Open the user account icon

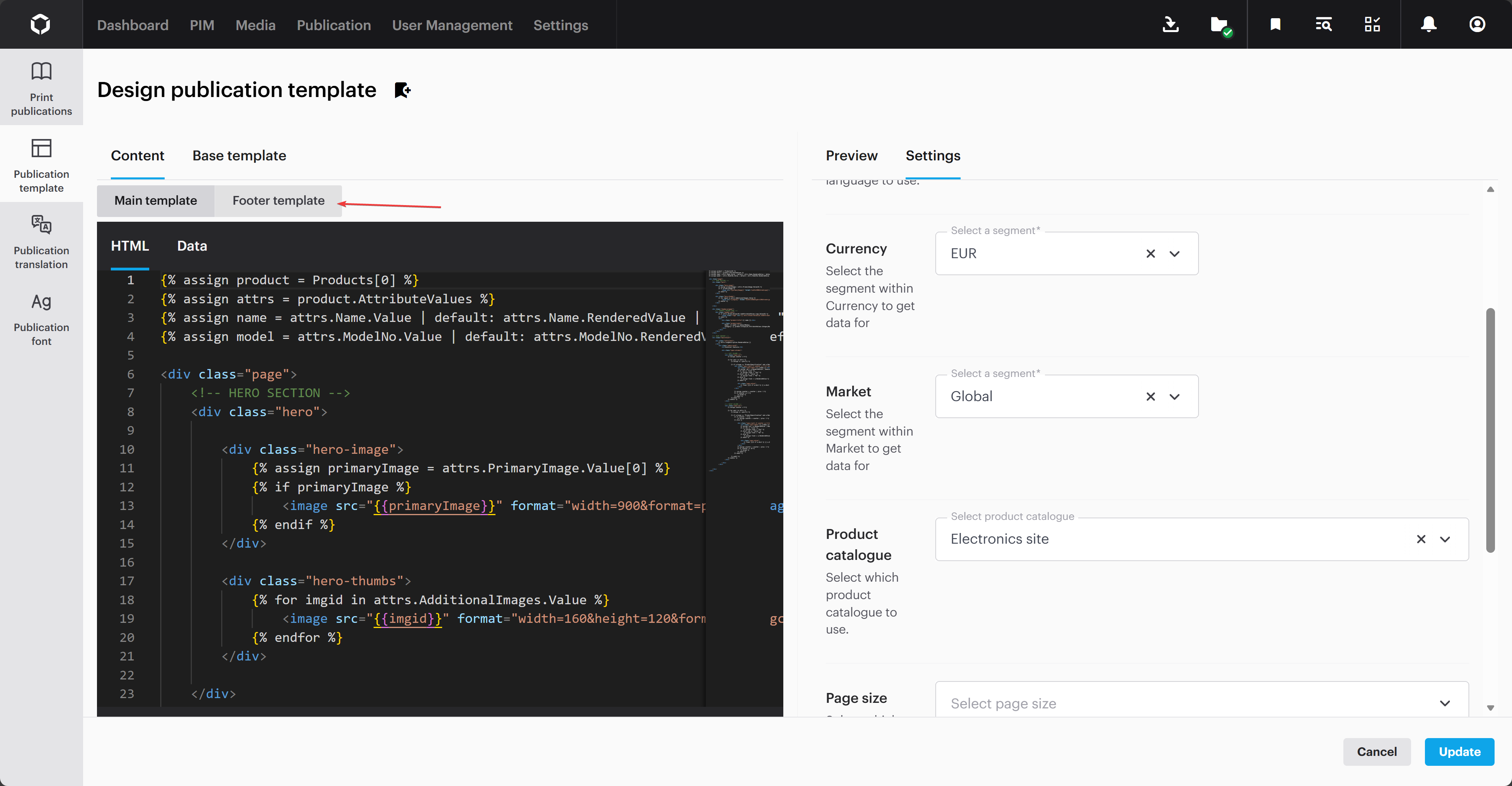click(1478, 24)
